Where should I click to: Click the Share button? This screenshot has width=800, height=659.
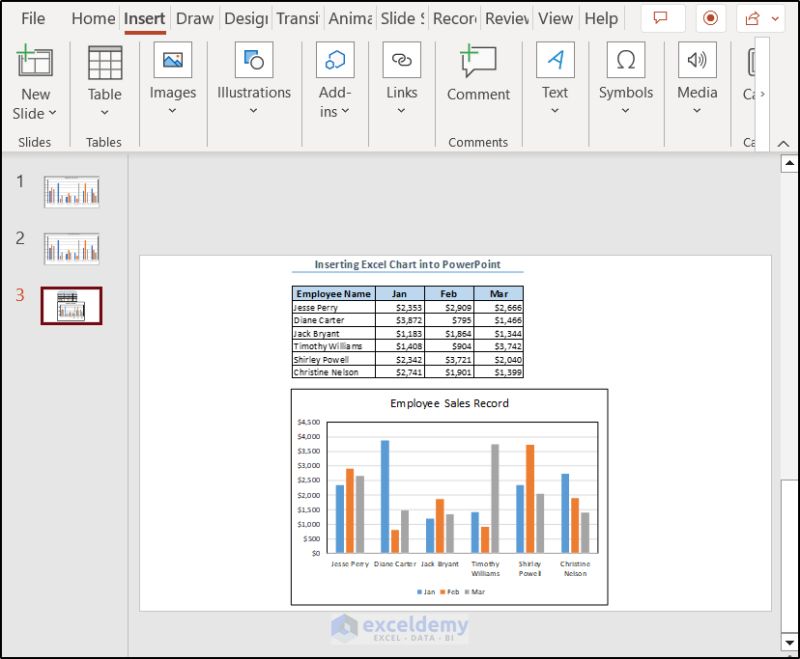point(752,18)
